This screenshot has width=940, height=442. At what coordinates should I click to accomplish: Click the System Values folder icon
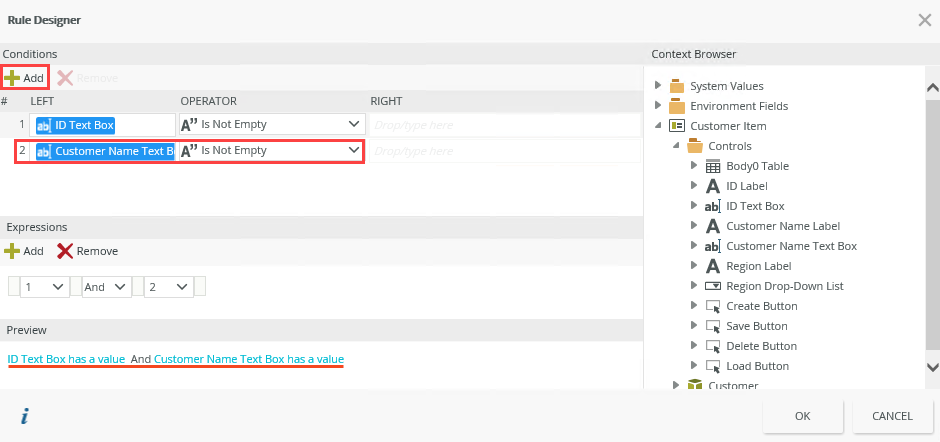(677, 86)
